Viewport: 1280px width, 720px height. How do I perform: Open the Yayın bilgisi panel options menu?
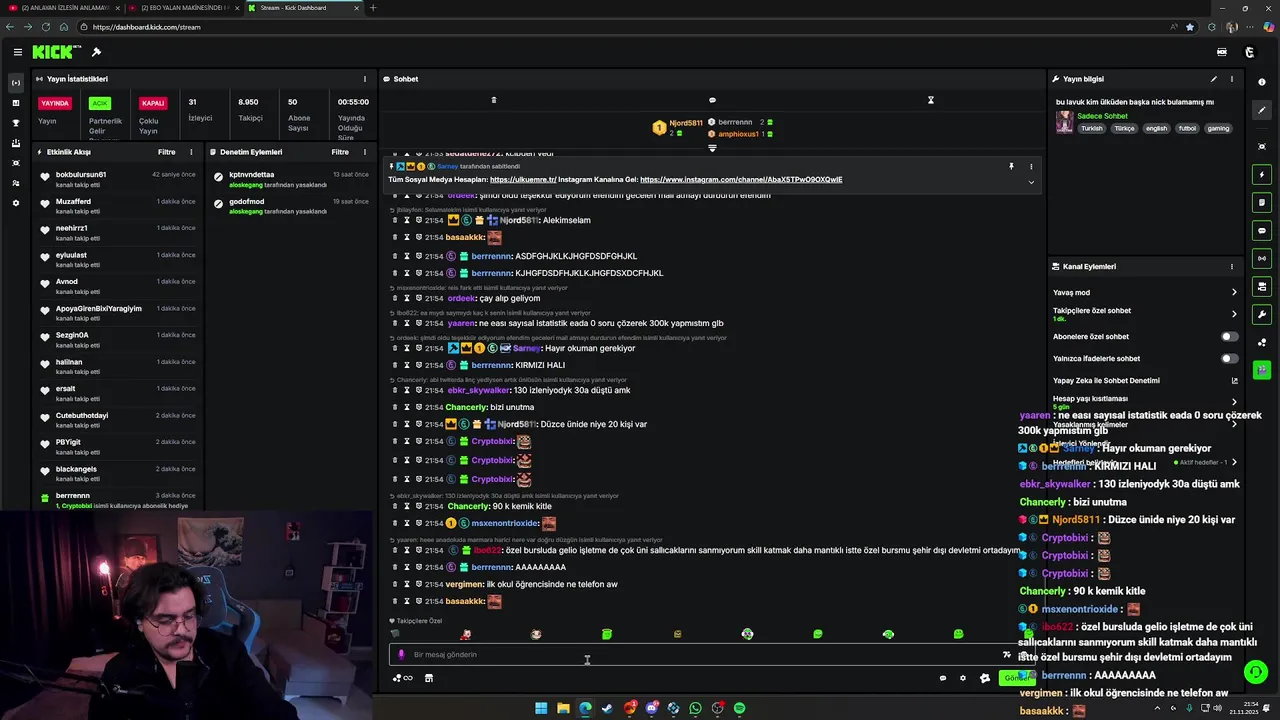coord(1232,79)
